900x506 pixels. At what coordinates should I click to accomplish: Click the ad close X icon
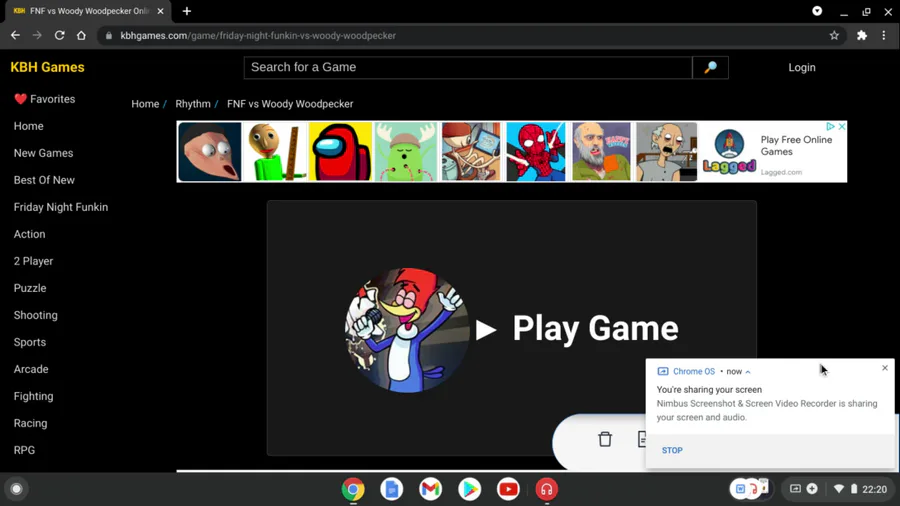click(841, 126)
